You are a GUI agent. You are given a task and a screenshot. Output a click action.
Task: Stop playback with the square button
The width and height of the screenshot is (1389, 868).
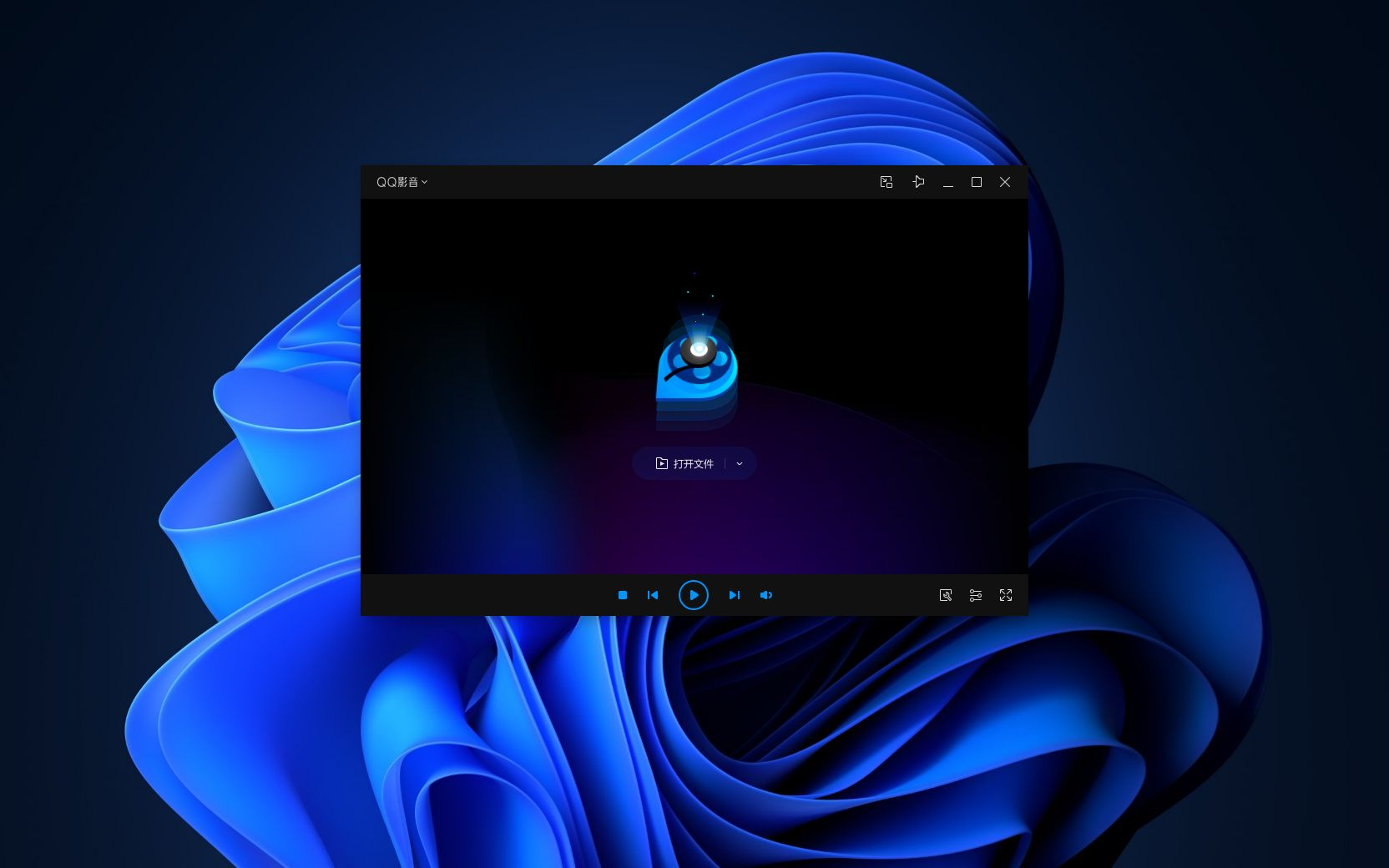click(623, 595)
